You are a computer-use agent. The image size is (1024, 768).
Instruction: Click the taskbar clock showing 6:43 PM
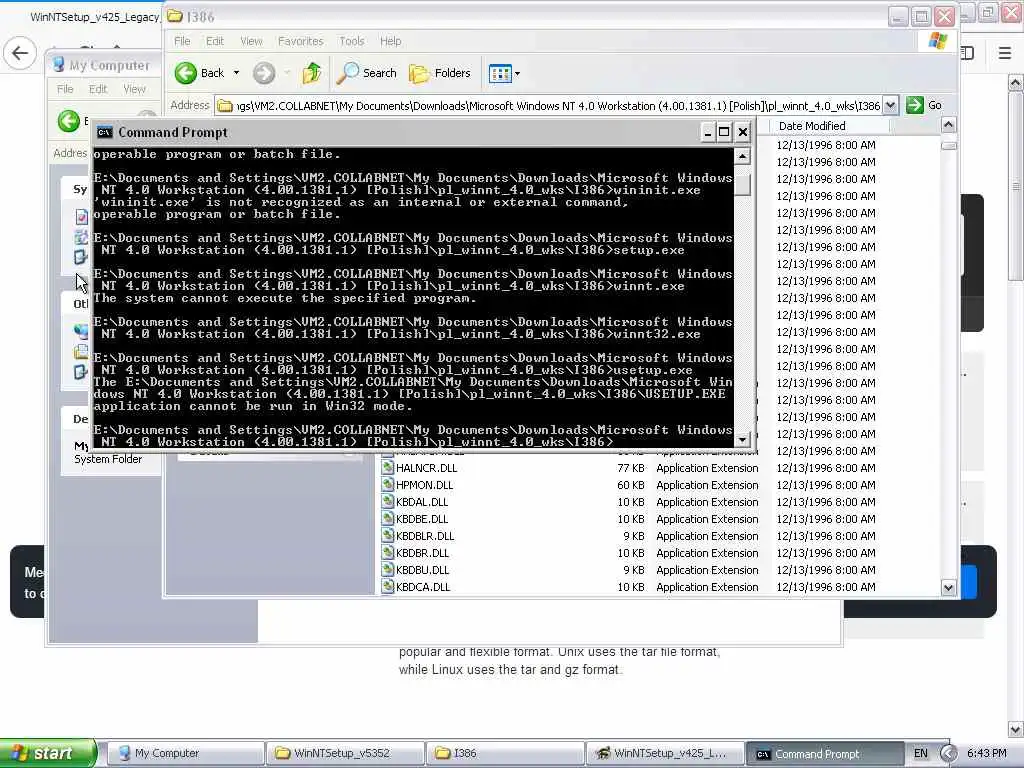coord(987,754)
